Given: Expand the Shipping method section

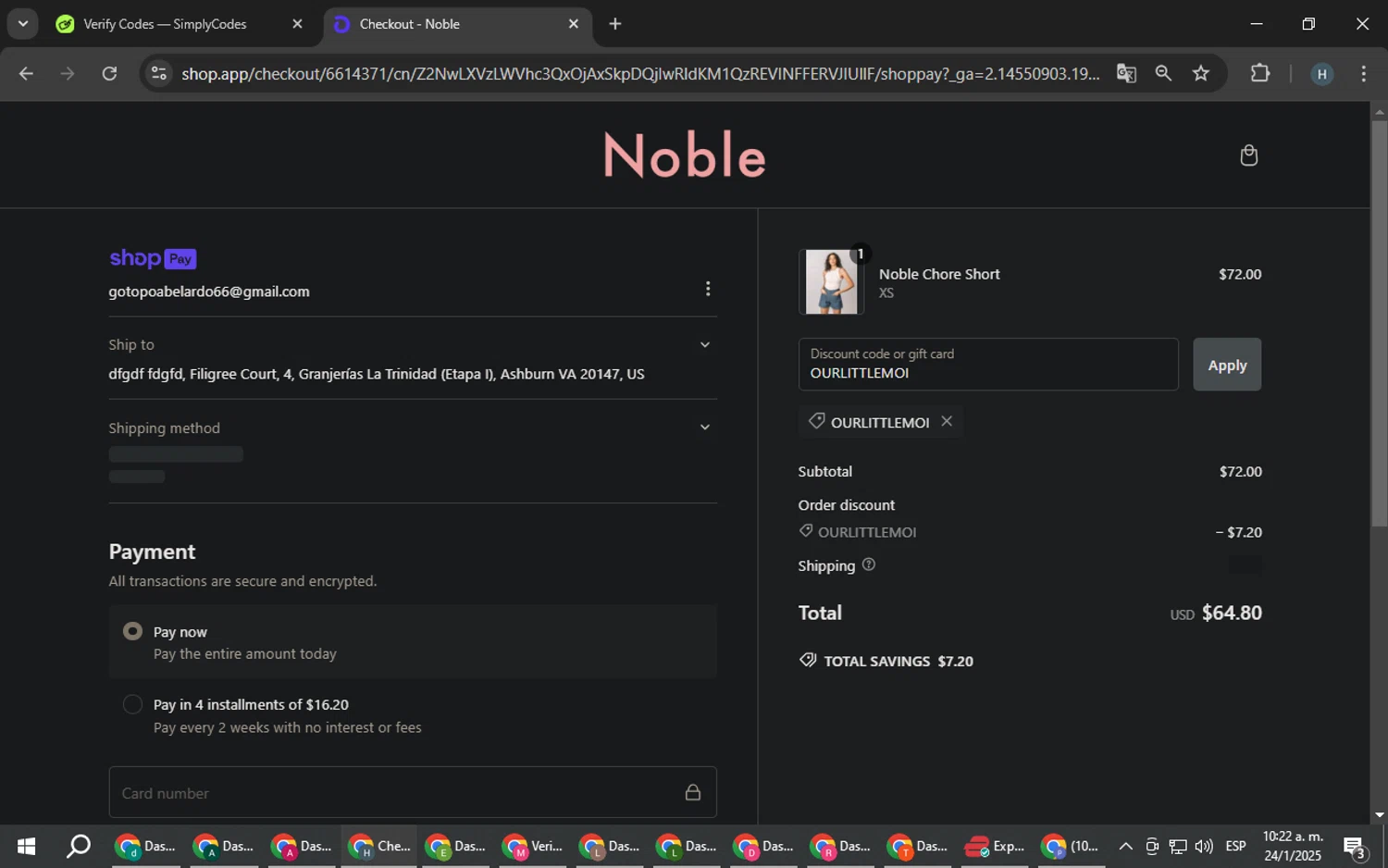Looking at the screenshot, I should pos(705,428).
